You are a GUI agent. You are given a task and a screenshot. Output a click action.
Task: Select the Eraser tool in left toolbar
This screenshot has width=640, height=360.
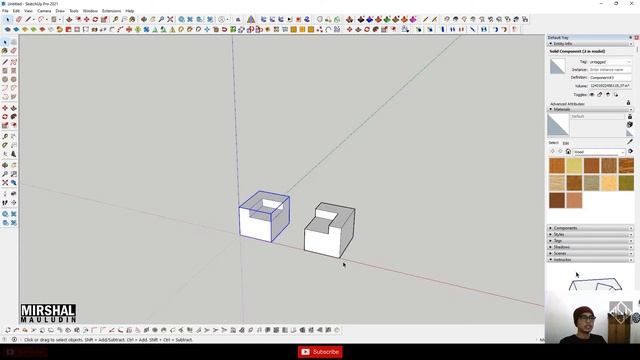(x=13, y=51)
